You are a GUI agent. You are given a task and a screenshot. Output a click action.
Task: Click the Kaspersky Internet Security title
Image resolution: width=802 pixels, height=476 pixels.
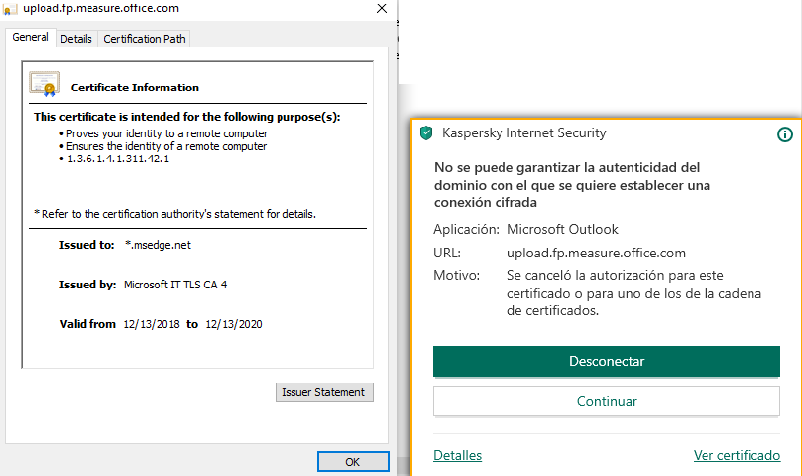(524, 133)
